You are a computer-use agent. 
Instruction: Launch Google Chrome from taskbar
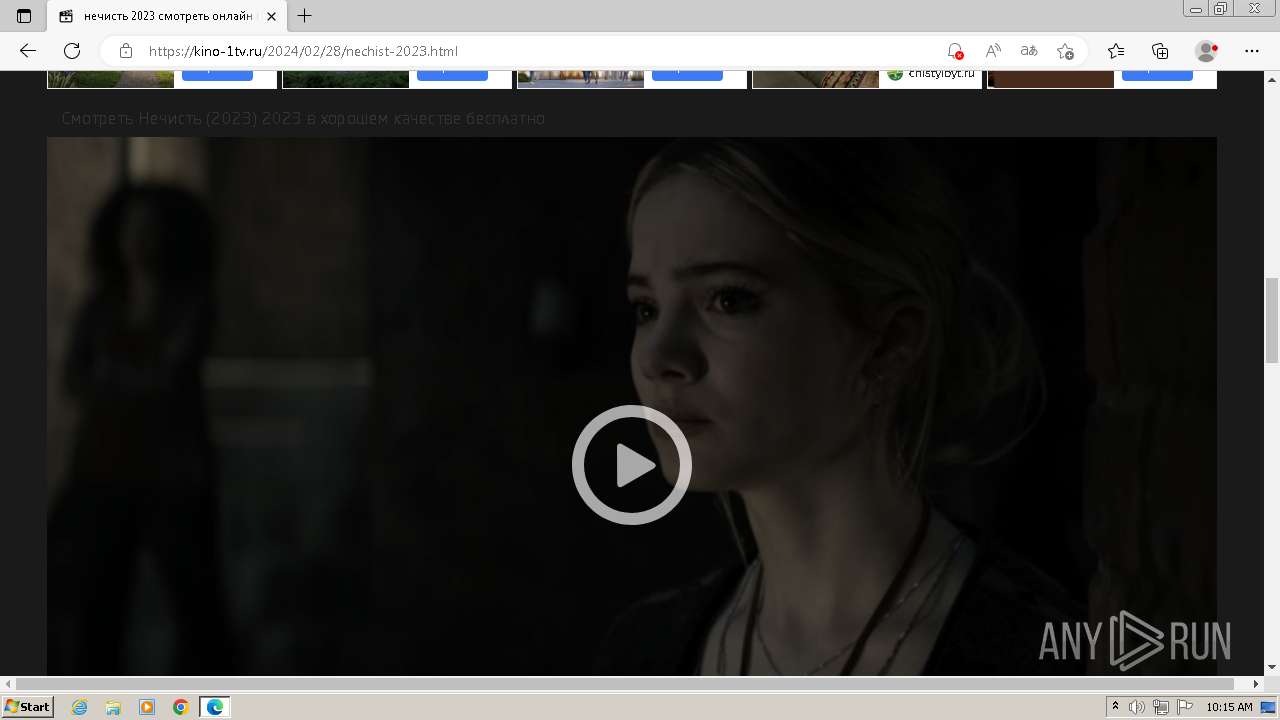[x=181, y=707]
